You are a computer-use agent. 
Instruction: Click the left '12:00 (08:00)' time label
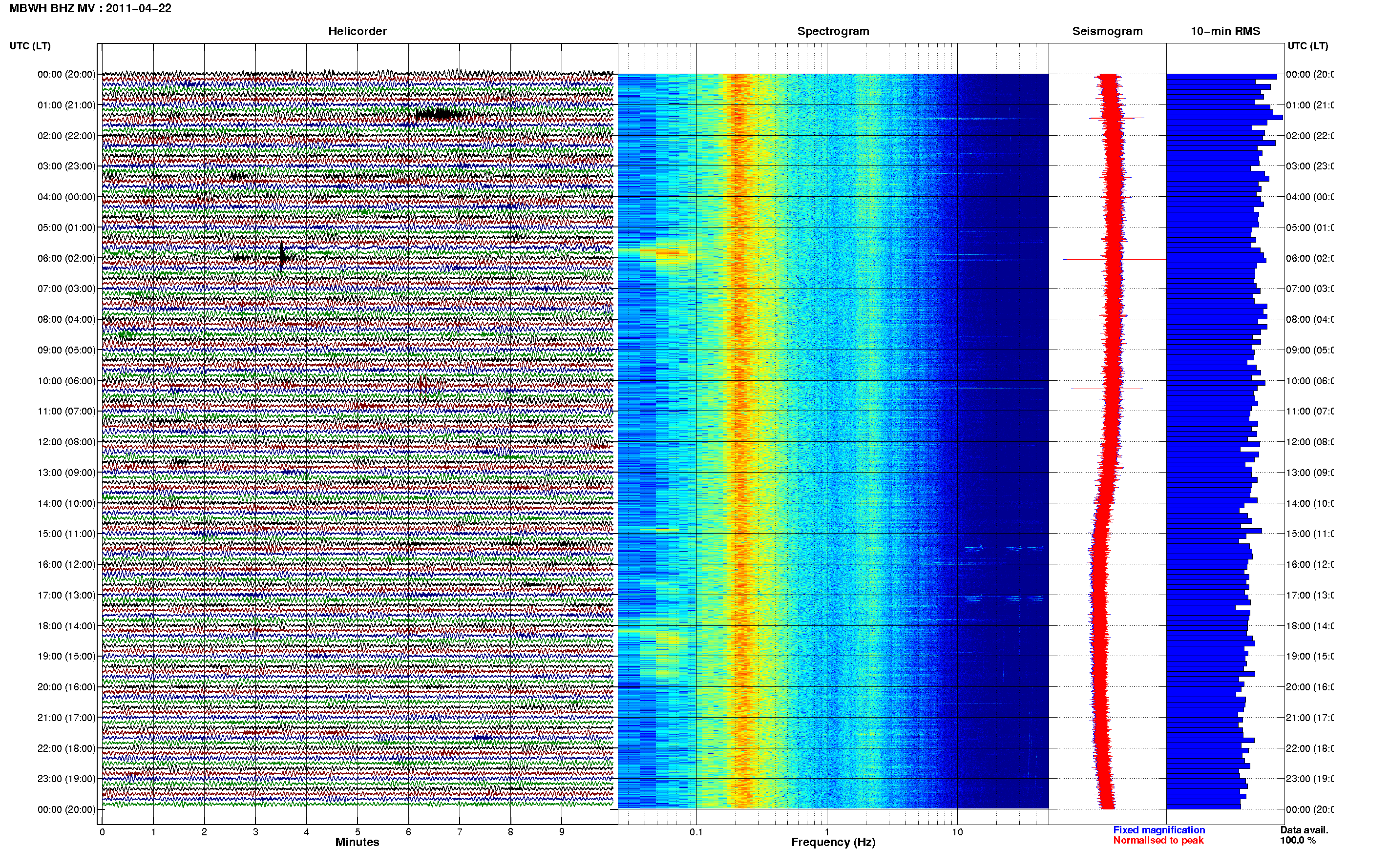pos(66,442)
